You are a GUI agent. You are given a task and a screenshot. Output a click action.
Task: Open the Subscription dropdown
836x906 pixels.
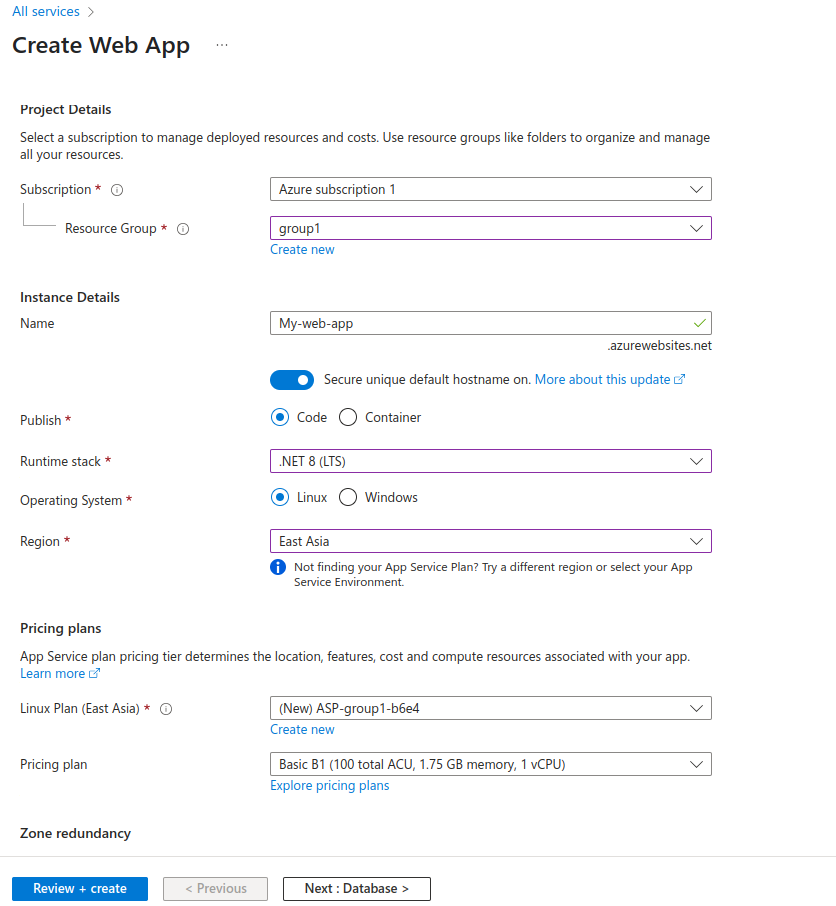pos(490,189)
